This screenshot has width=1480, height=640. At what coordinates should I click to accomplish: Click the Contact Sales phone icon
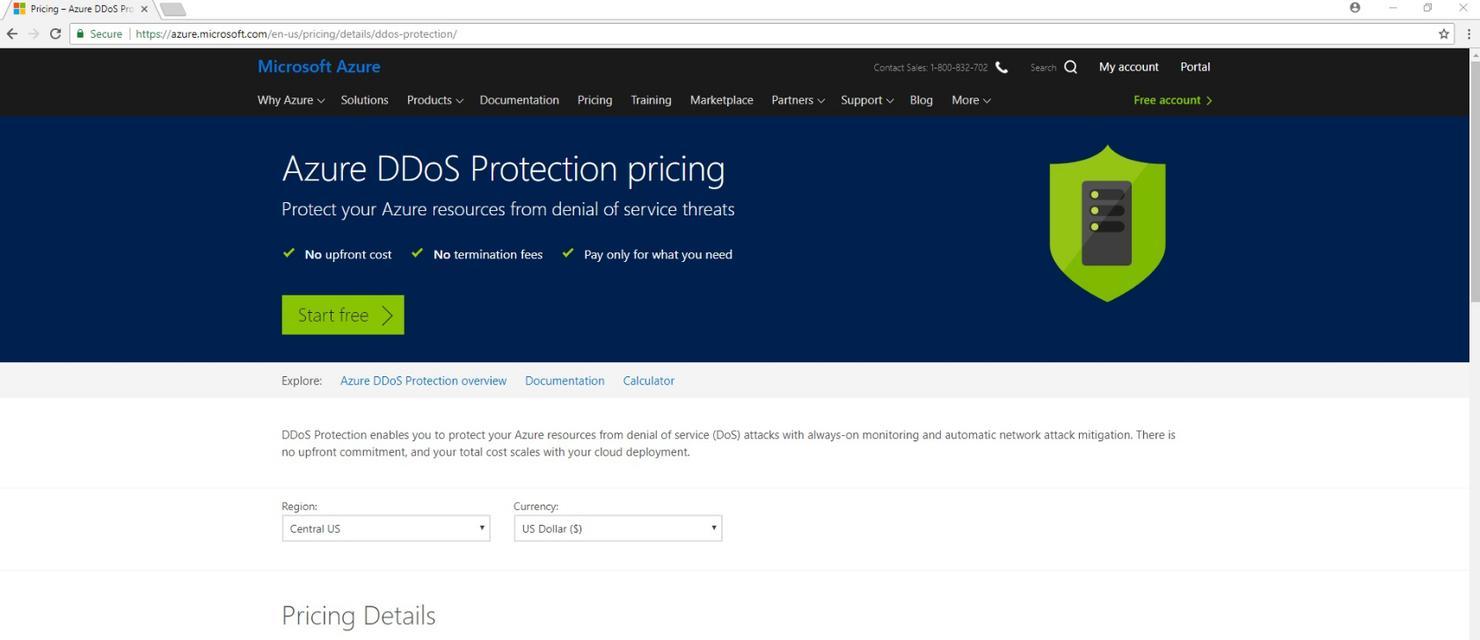pos(1001,67)
